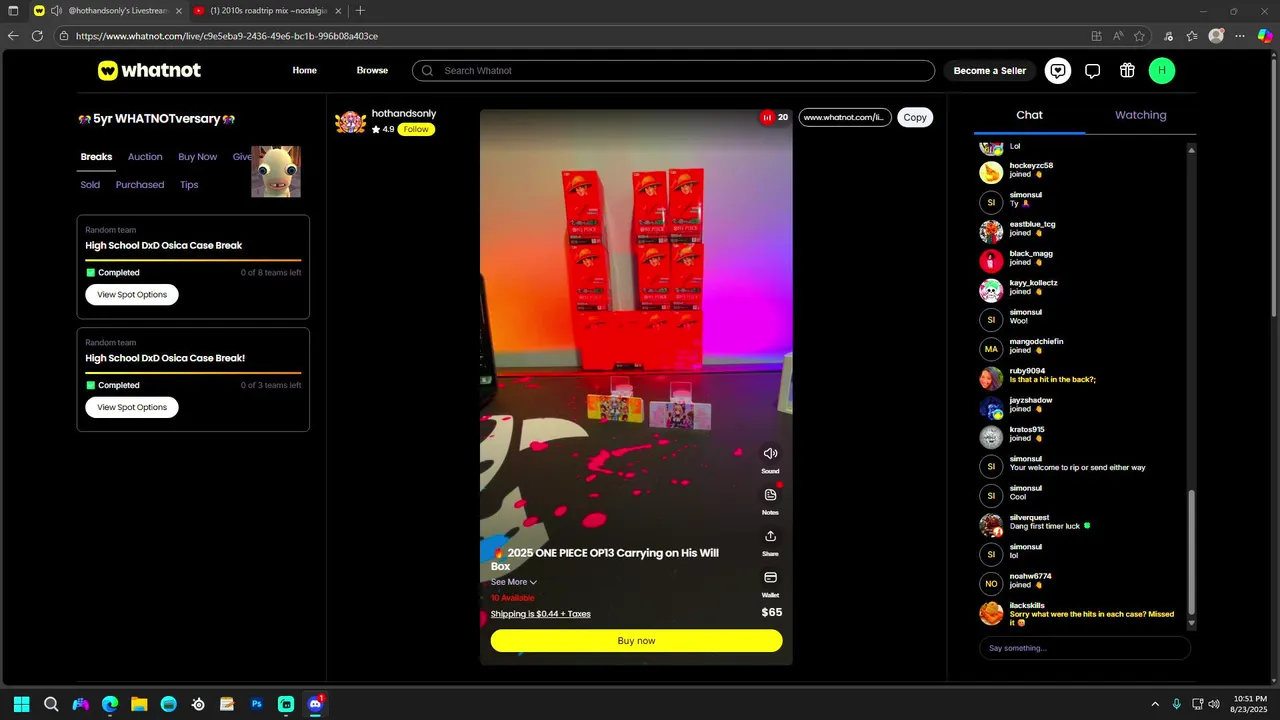
Task: Click the 10 Available text
Action: pos(512,598)
